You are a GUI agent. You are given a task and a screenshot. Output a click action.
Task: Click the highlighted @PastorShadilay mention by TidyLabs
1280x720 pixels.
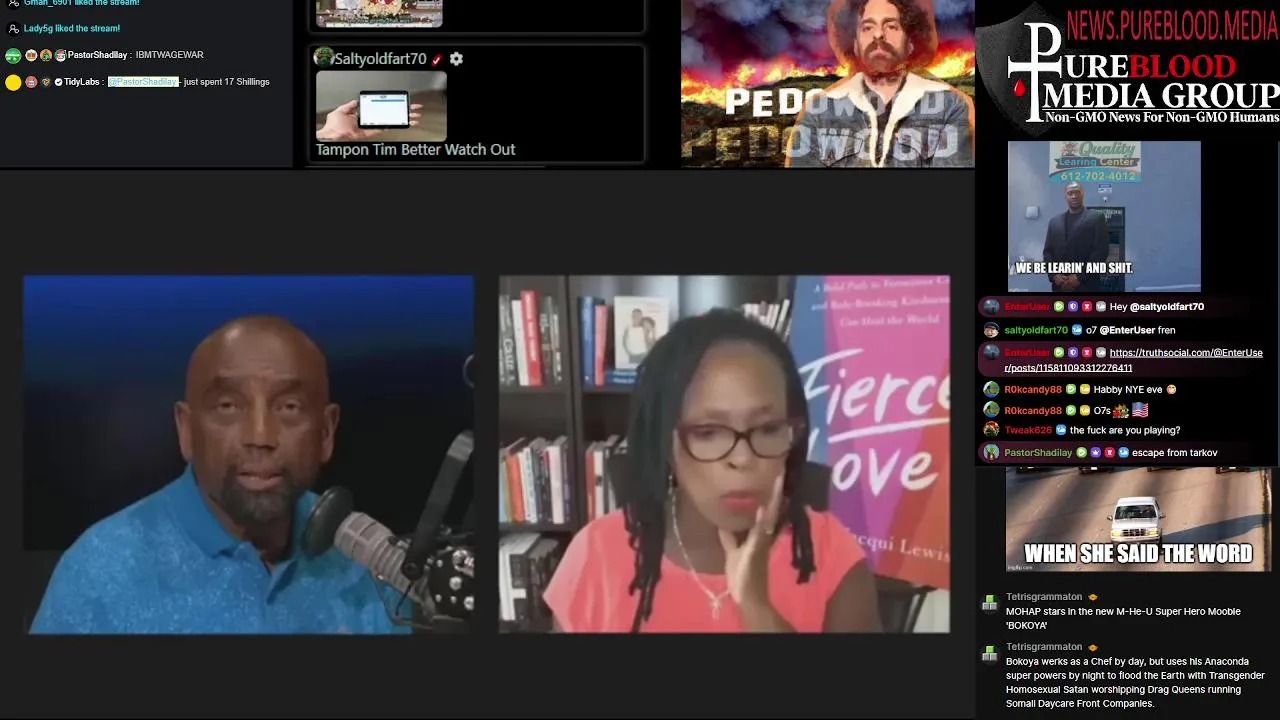point(143,82)
